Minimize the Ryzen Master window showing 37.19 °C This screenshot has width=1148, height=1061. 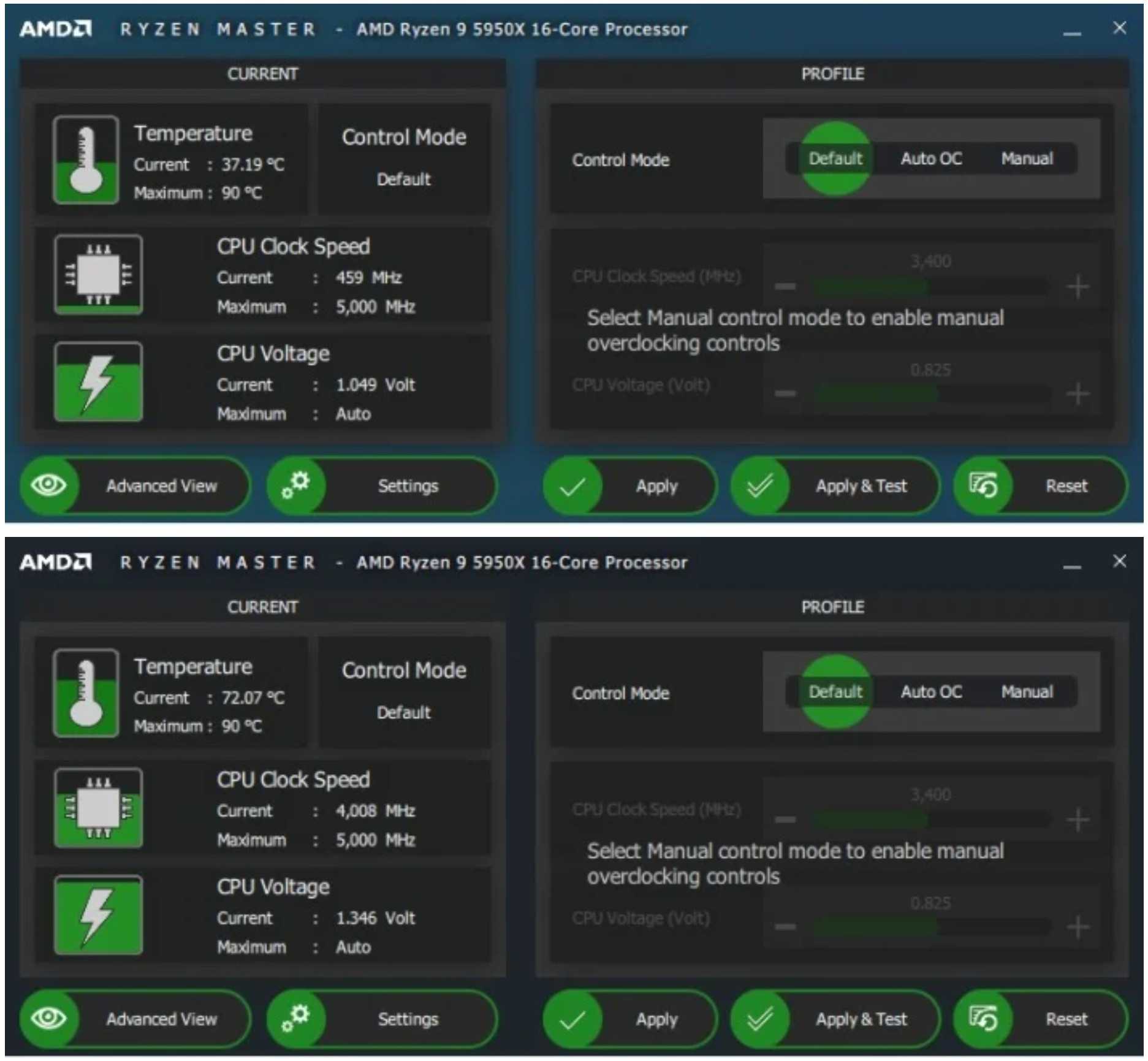click(1071, 32)
